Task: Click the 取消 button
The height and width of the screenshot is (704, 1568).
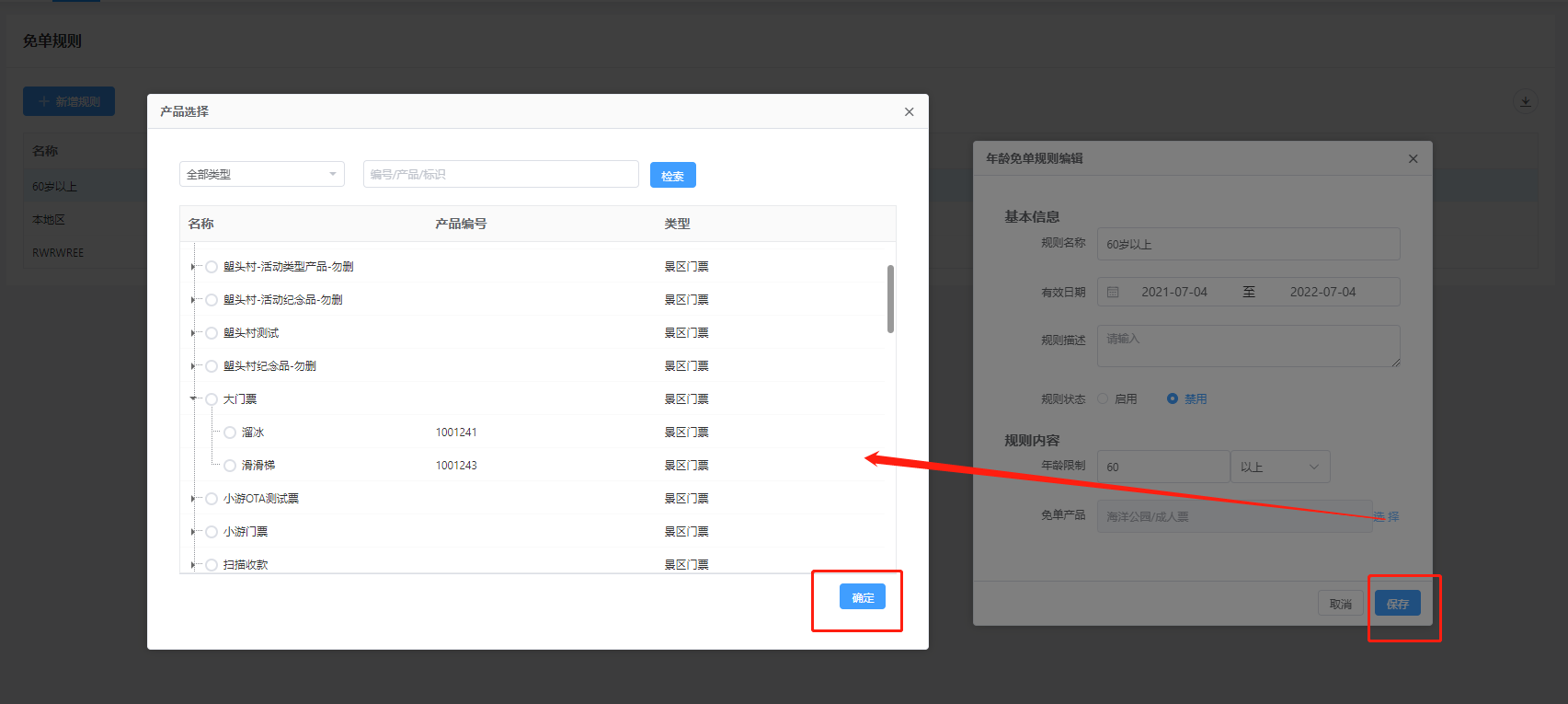Action: 1340,604
